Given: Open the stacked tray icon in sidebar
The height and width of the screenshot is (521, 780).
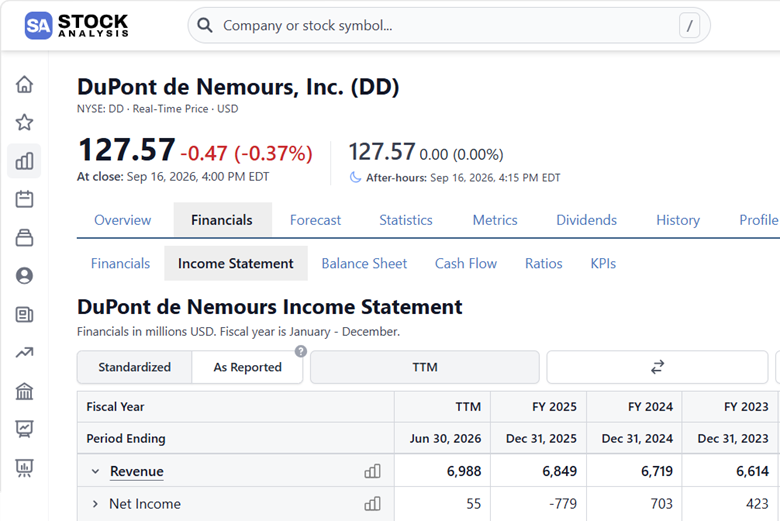Looking at the screenshot, I should [24, 237].
